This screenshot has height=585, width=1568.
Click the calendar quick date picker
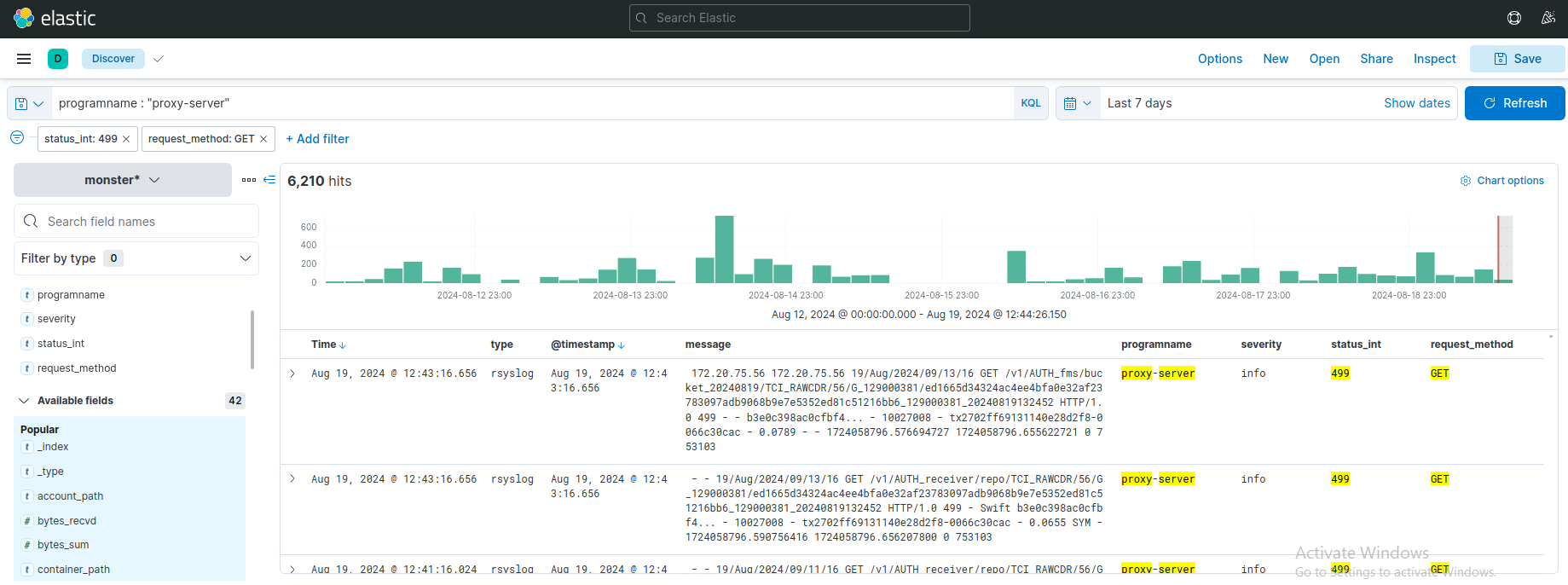pos(1078,103)
